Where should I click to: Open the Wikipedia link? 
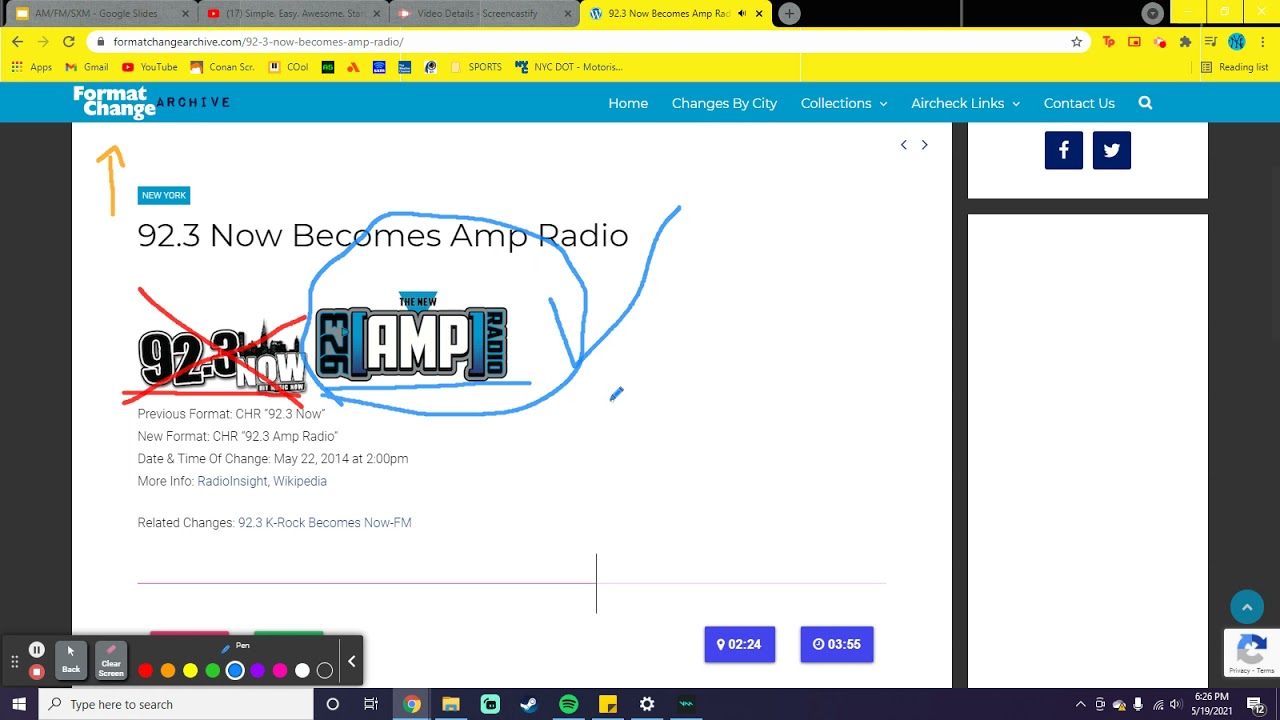[300, 481]
